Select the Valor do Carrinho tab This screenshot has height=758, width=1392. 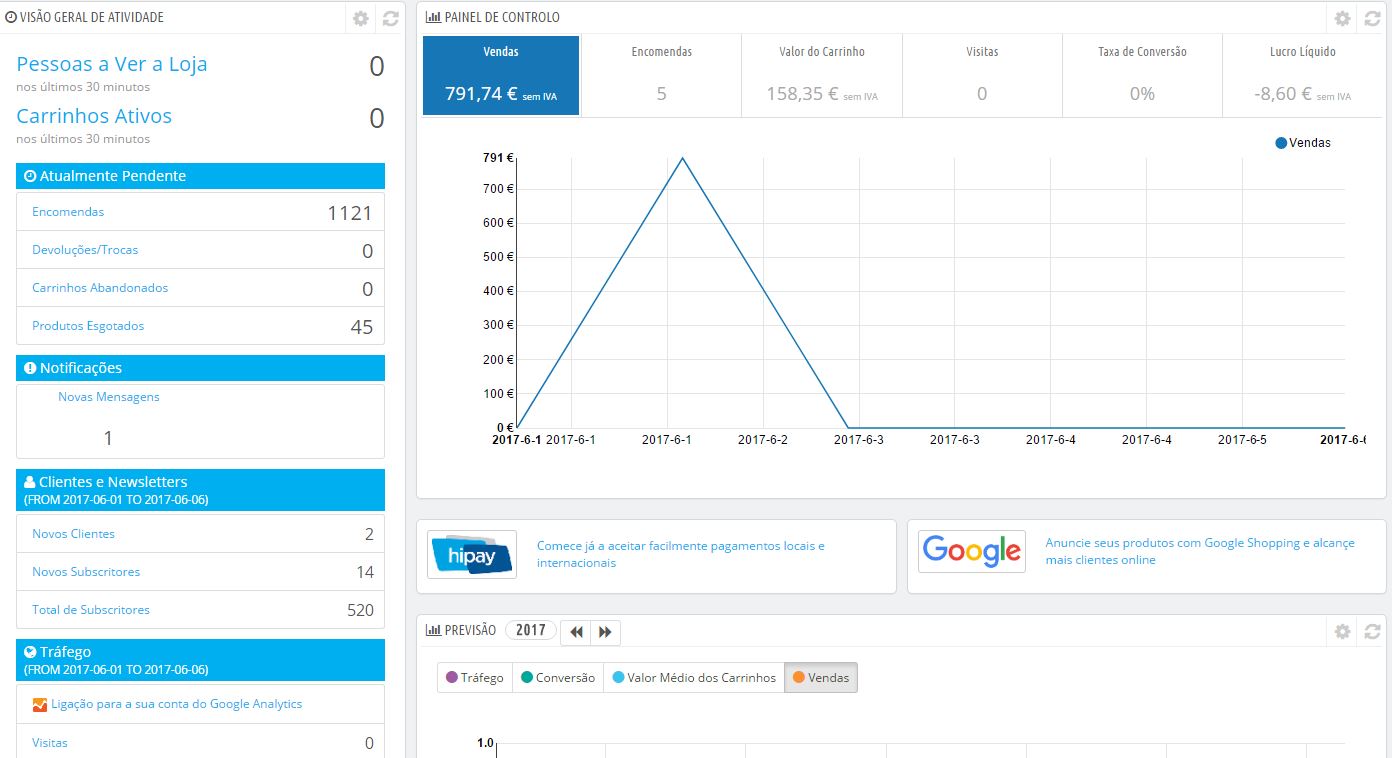(822, 76)
